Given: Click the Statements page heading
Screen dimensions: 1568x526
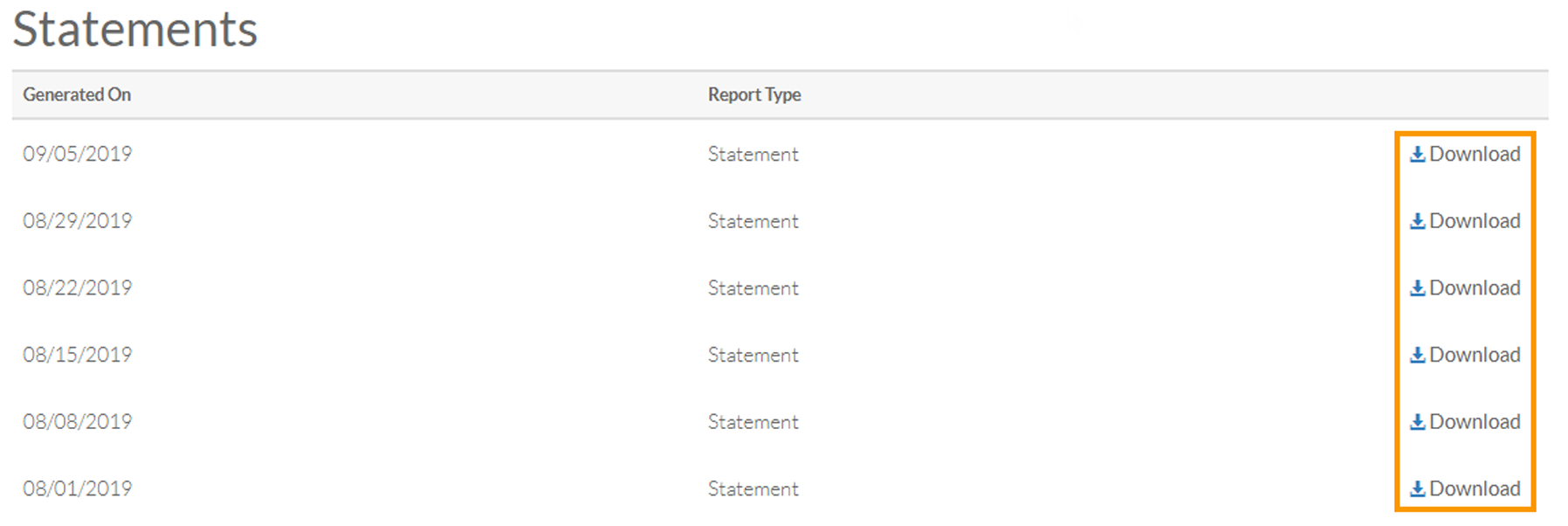Looking at the screenshot, I should [135, 29].
